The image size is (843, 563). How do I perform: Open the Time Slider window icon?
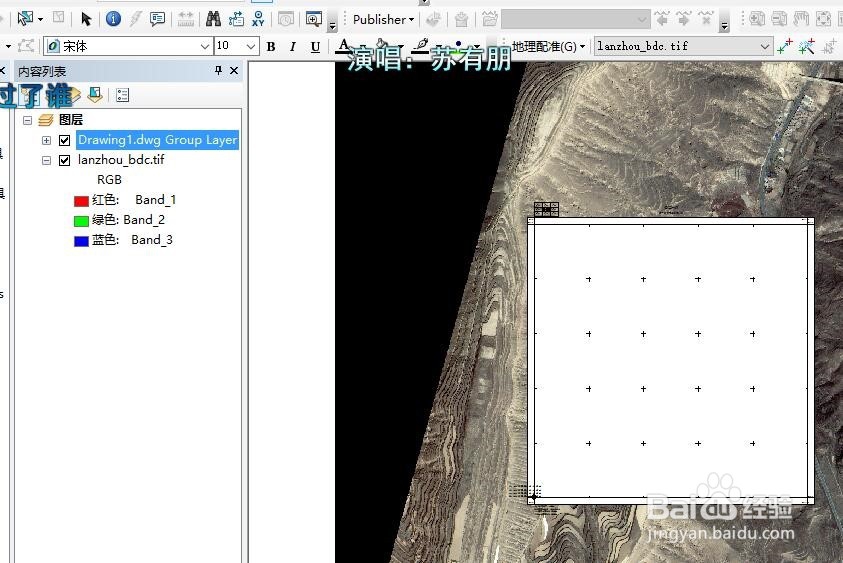(x=286, y=20)
